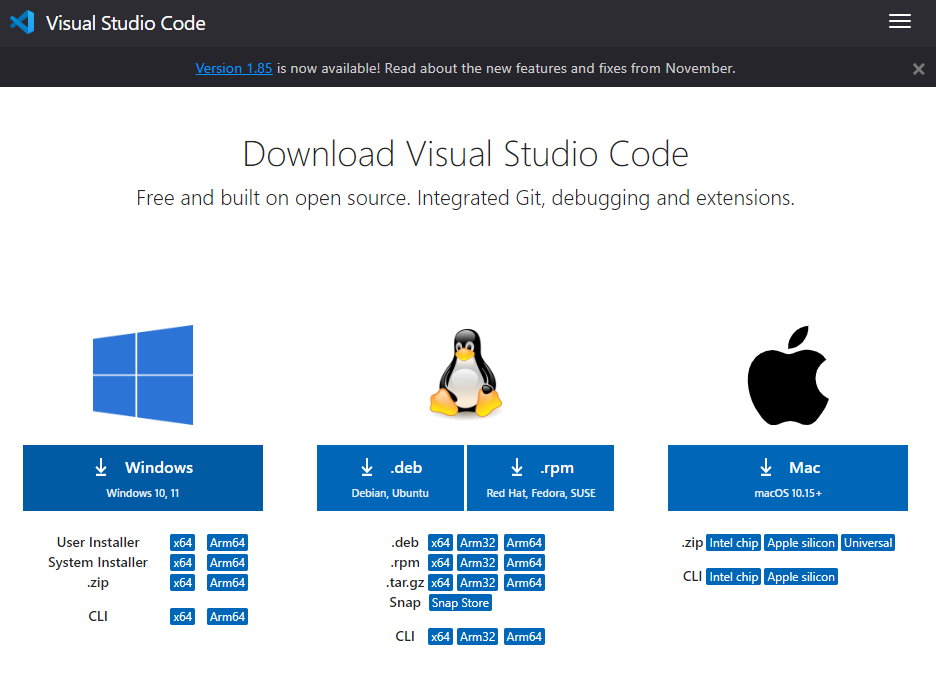This screenshot has height=685, width=936.
Task: Select x64 in the Linux .rpm row
Action: 441,563
